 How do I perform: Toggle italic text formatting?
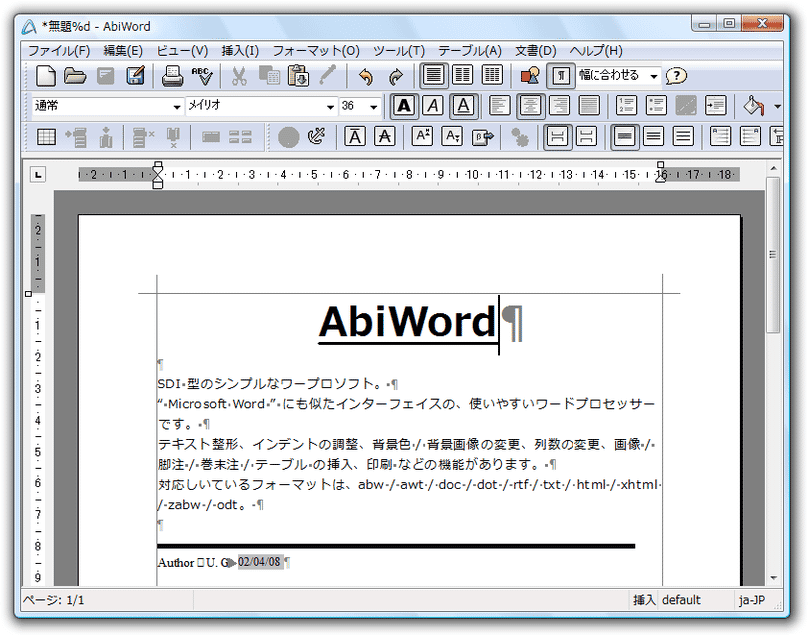pyautogui.click(x=433, y=106)
